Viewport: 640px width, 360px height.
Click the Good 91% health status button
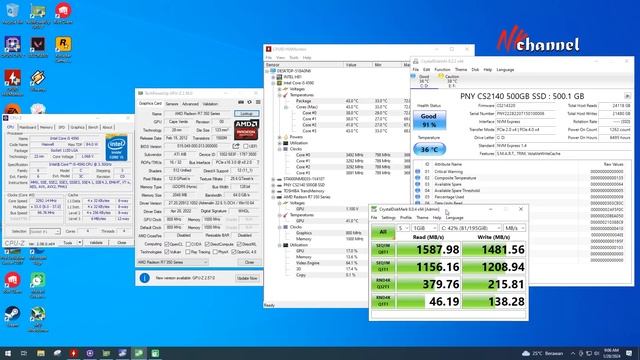(x=429, y=120)
